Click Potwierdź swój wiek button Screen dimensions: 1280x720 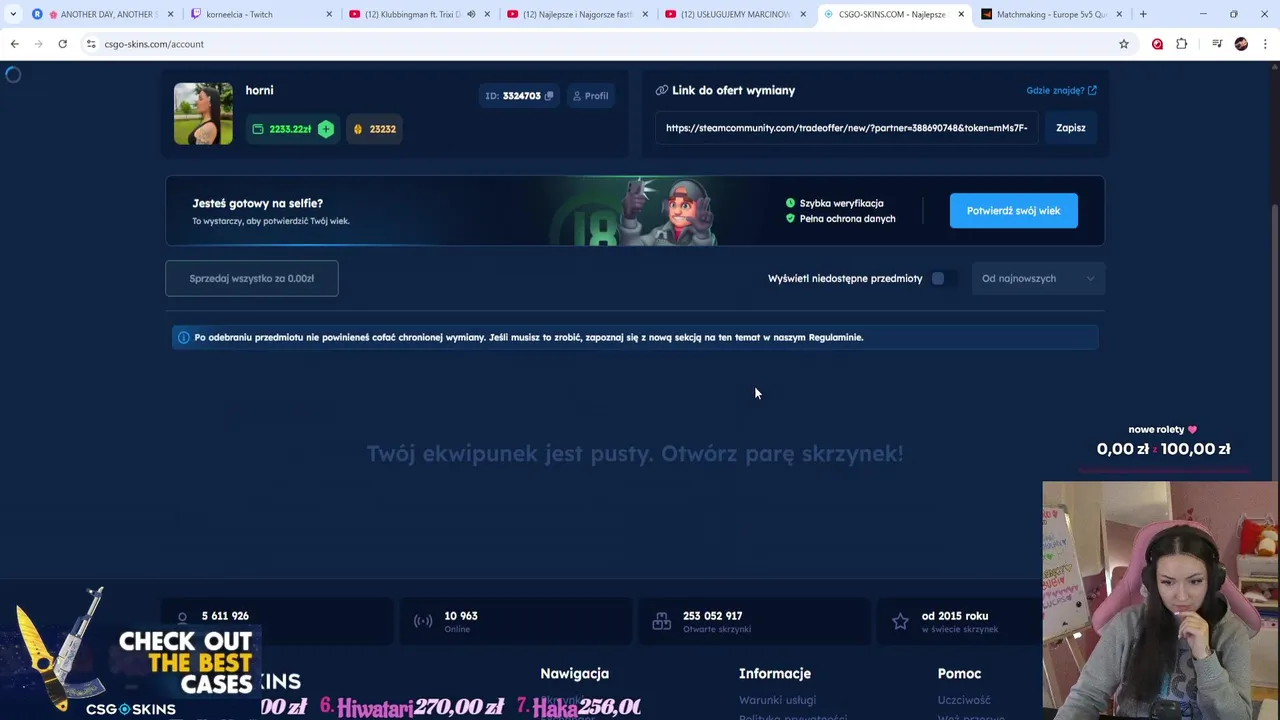[1013, 211]
